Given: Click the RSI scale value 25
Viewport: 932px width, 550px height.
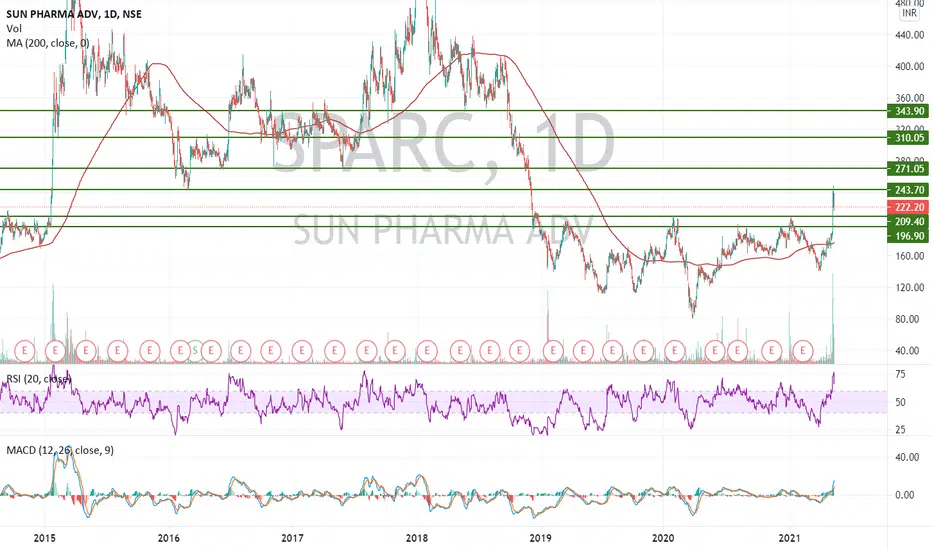Looking at the screenshot, I should (x=900, y=429).
